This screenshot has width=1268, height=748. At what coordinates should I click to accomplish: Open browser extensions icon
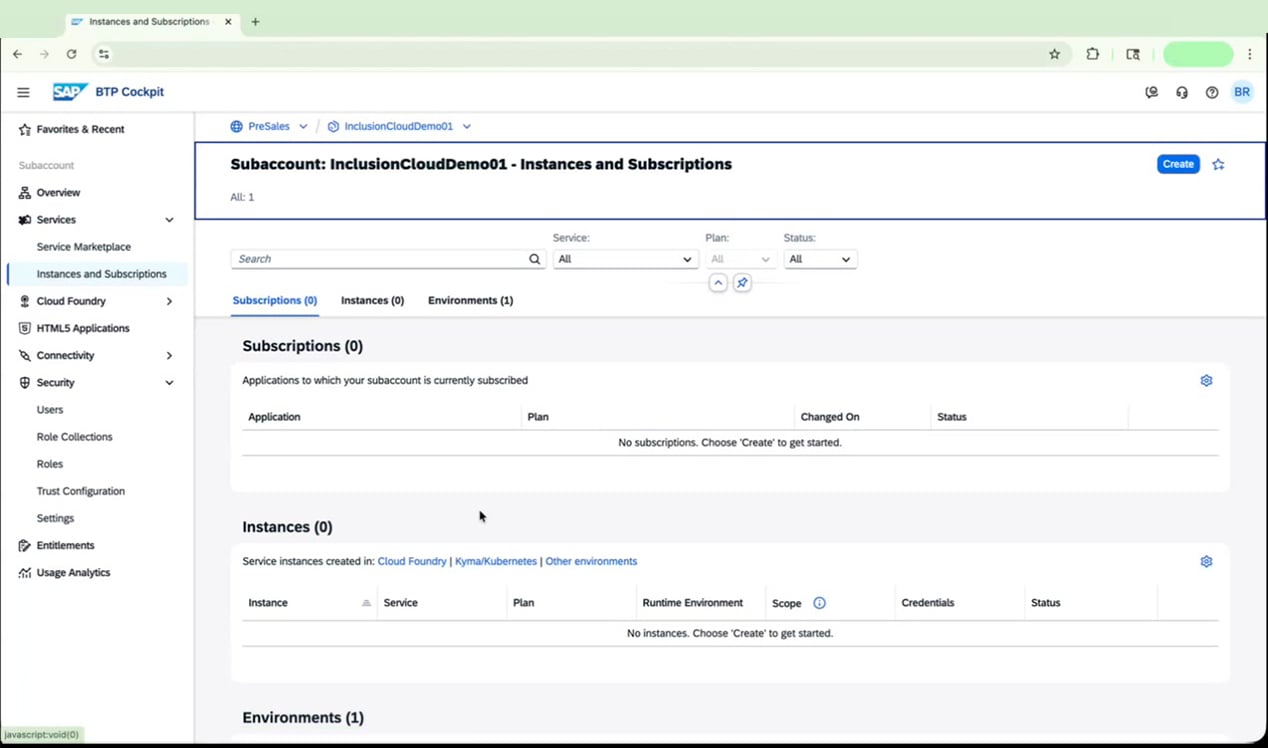click(1092, 54)
